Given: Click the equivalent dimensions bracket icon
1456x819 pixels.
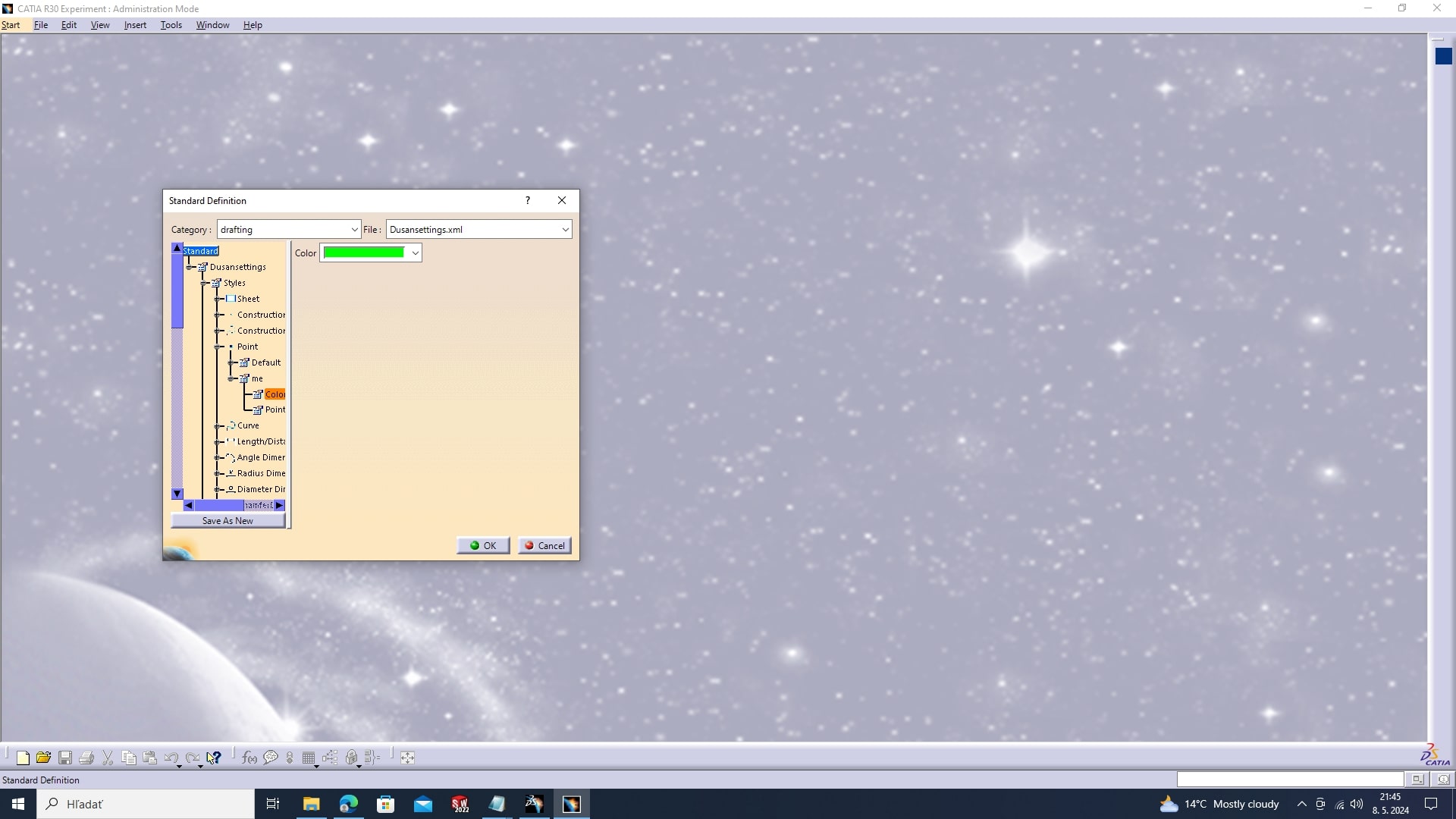Looking at the screenshot, I should tap(372, 758).
